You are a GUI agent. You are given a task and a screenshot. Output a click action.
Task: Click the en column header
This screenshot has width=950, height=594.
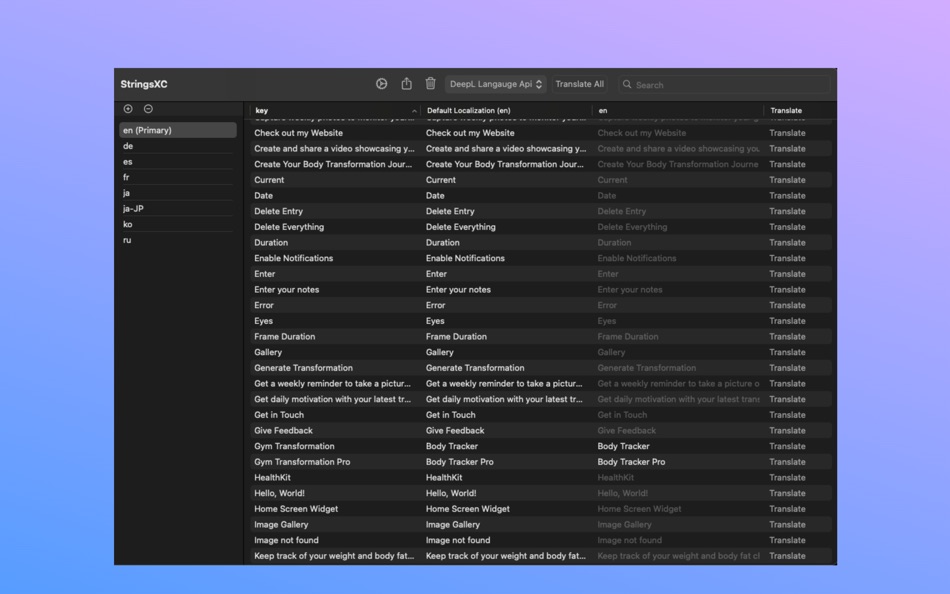[678, 110]
